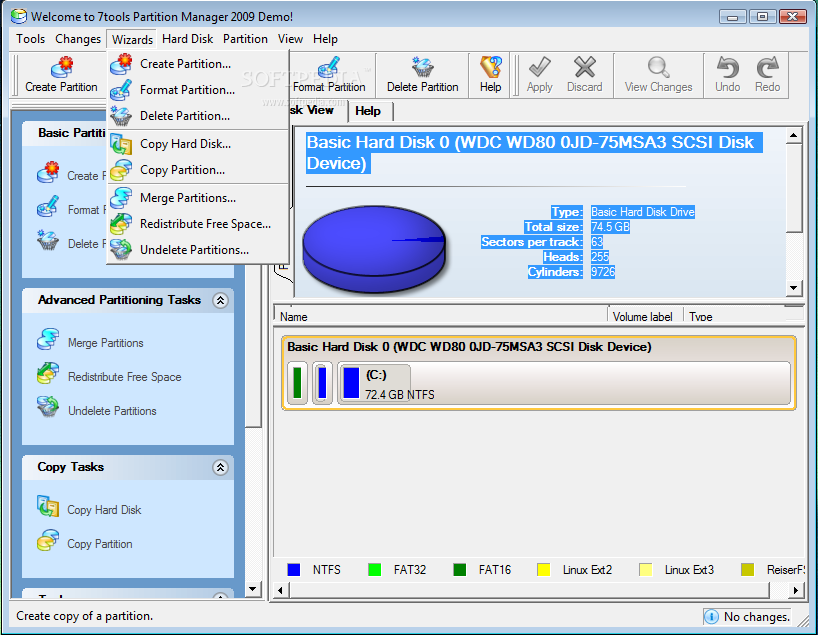This screenshot has height=635, width=818.
Task: Choose Copy Partition... in Wizards menu
Action: pos(198,170)
